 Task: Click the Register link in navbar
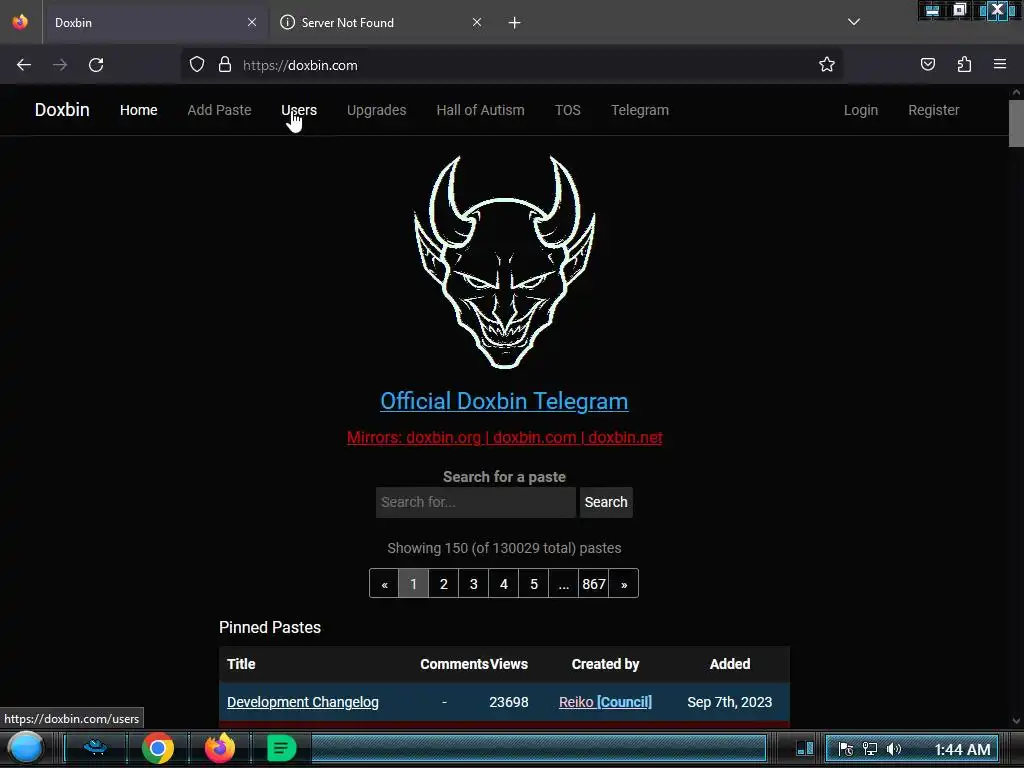click(x=934, y=110)
